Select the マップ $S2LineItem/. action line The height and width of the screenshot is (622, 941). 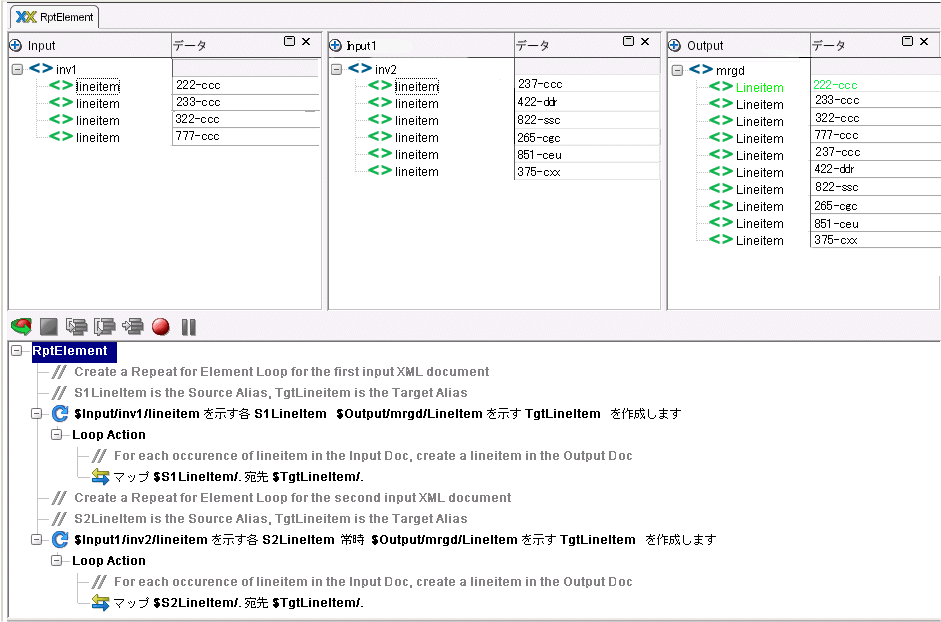(238, 603)
